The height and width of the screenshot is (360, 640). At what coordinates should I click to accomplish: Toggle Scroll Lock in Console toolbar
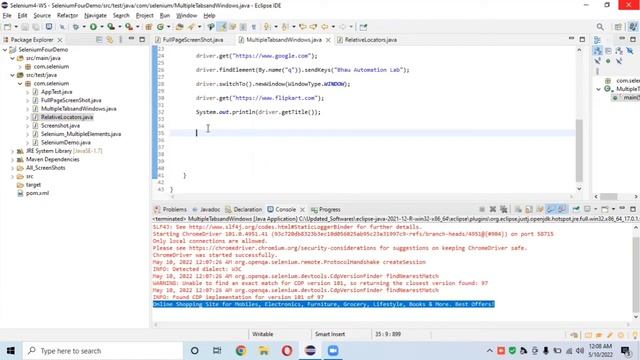point(529,209)
